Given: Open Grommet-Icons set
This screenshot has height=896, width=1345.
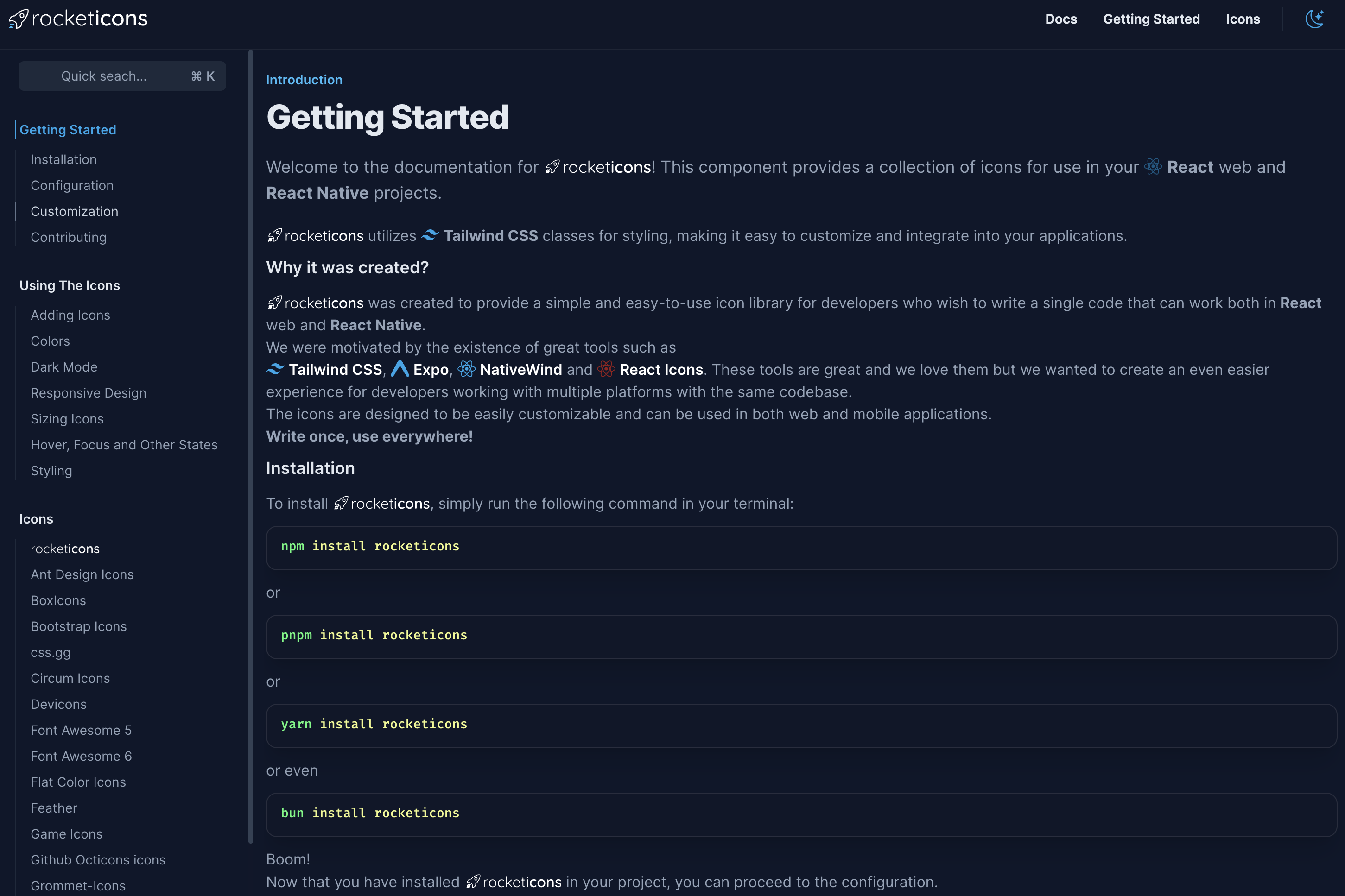Looking at the screenshot, I should tap(78, 886).
